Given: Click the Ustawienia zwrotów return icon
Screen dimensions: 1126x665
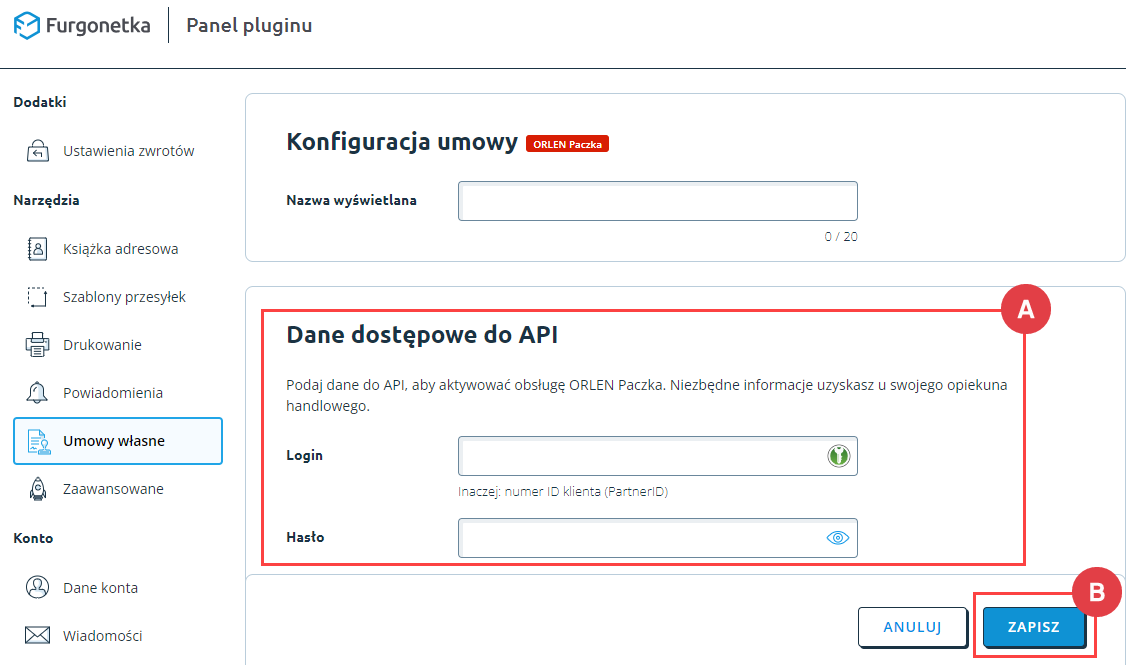Looking at the screenshot, I should click(x=37, y=151).
